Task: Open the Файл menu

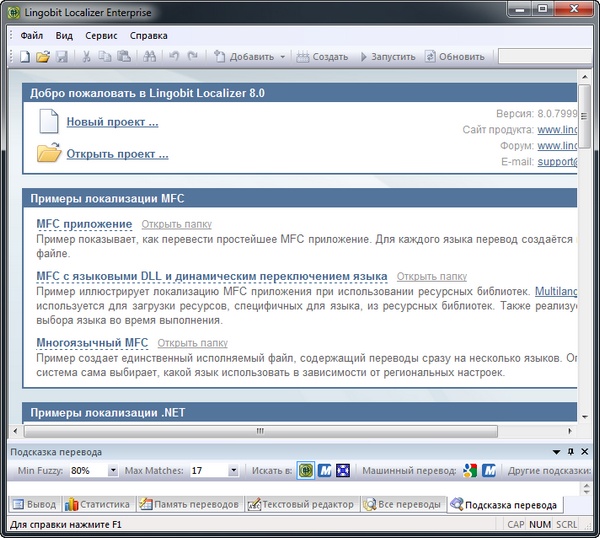Action: tap(31, 36)
